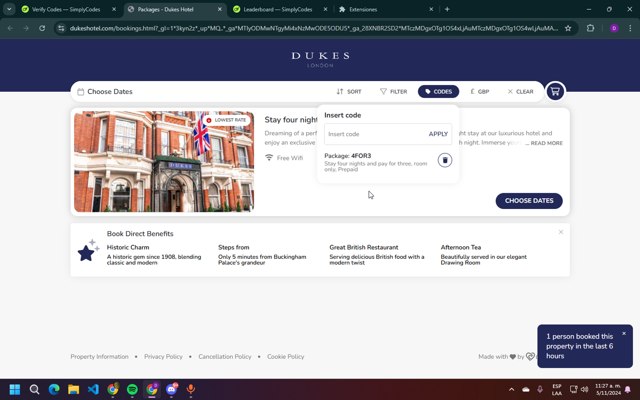640x400 pixels.
Task: Open the shopping cart icon
Action: 555,91
